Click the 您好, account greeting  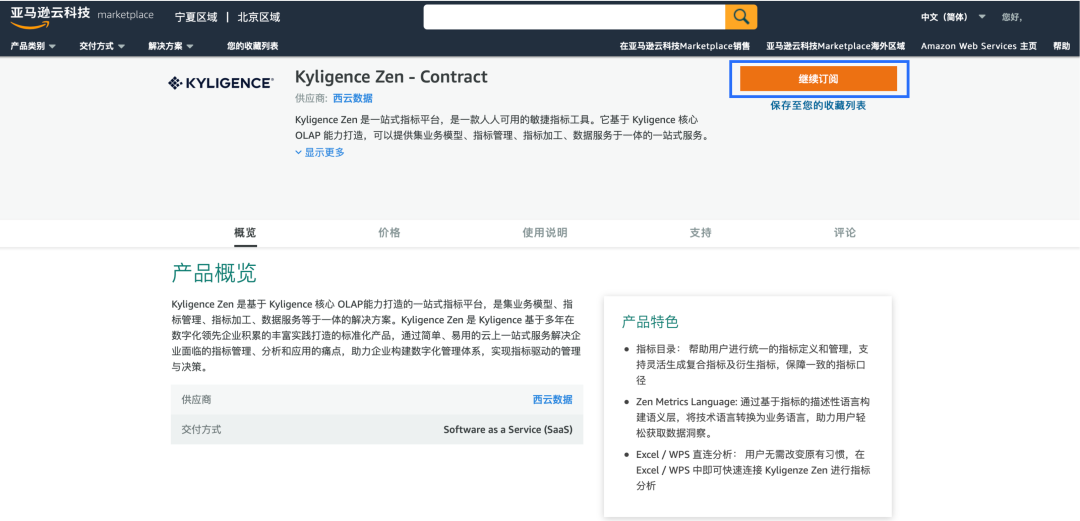point(1012,17)
